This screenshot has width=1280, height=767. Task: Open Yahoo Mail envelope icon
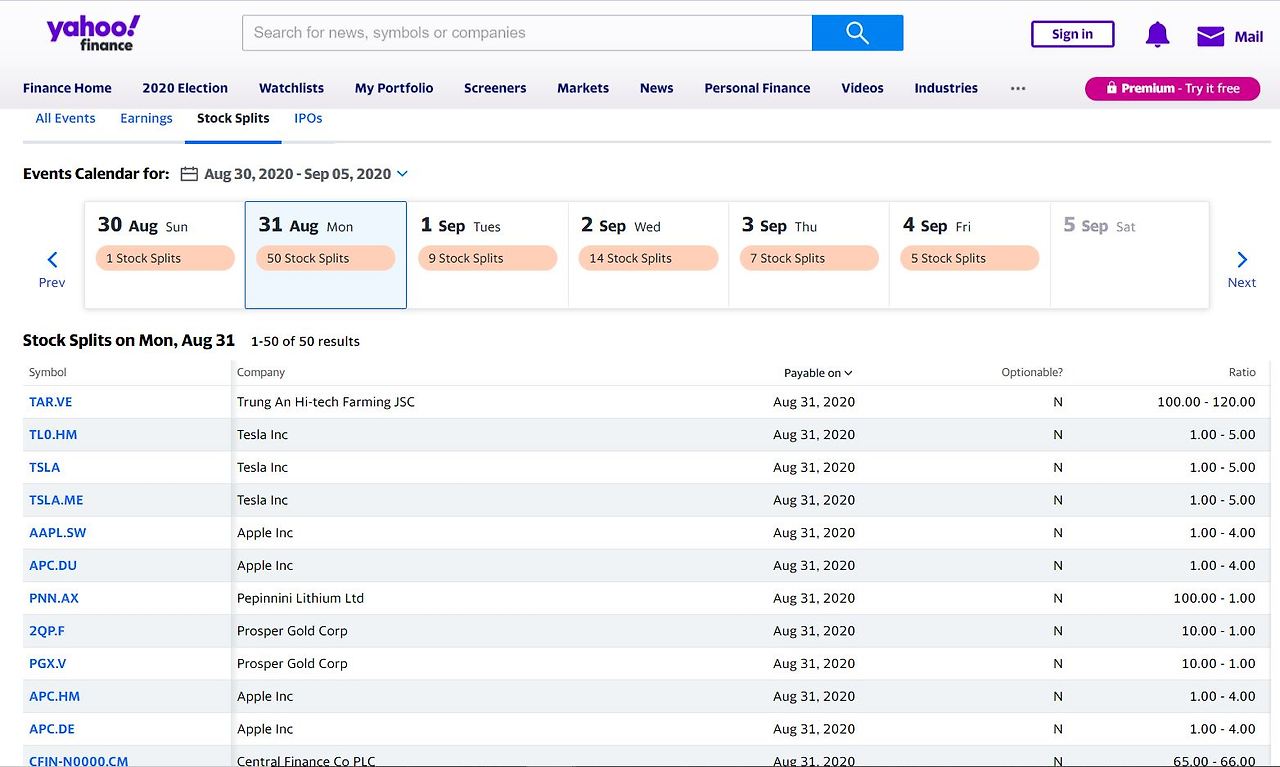[1210, 36]
